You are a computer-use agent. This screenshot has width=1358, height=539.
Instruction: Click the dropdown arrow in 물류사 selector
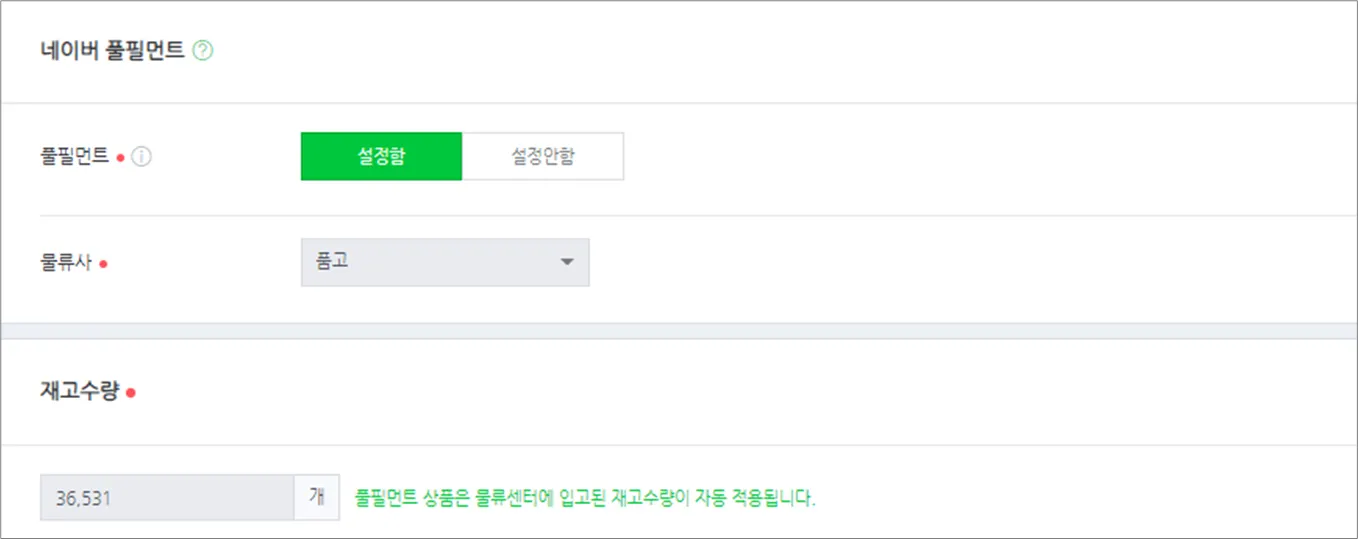point(567,262)
